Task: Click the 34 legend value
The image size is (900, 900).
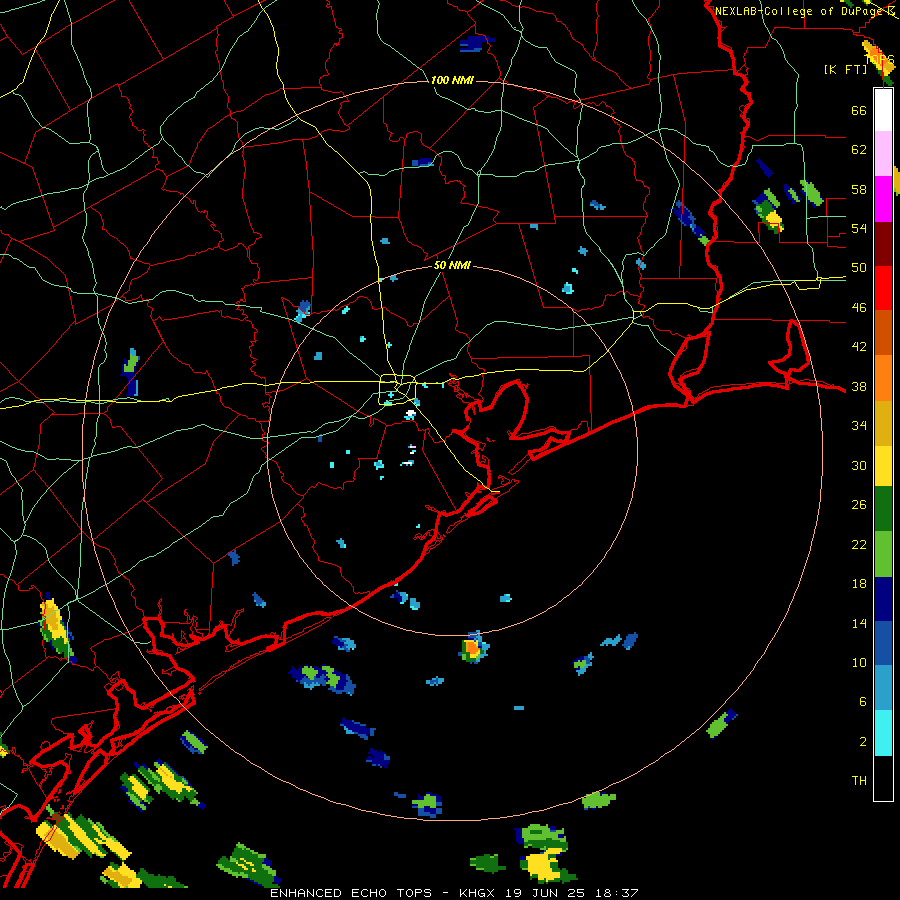Action: coord(859,426)
